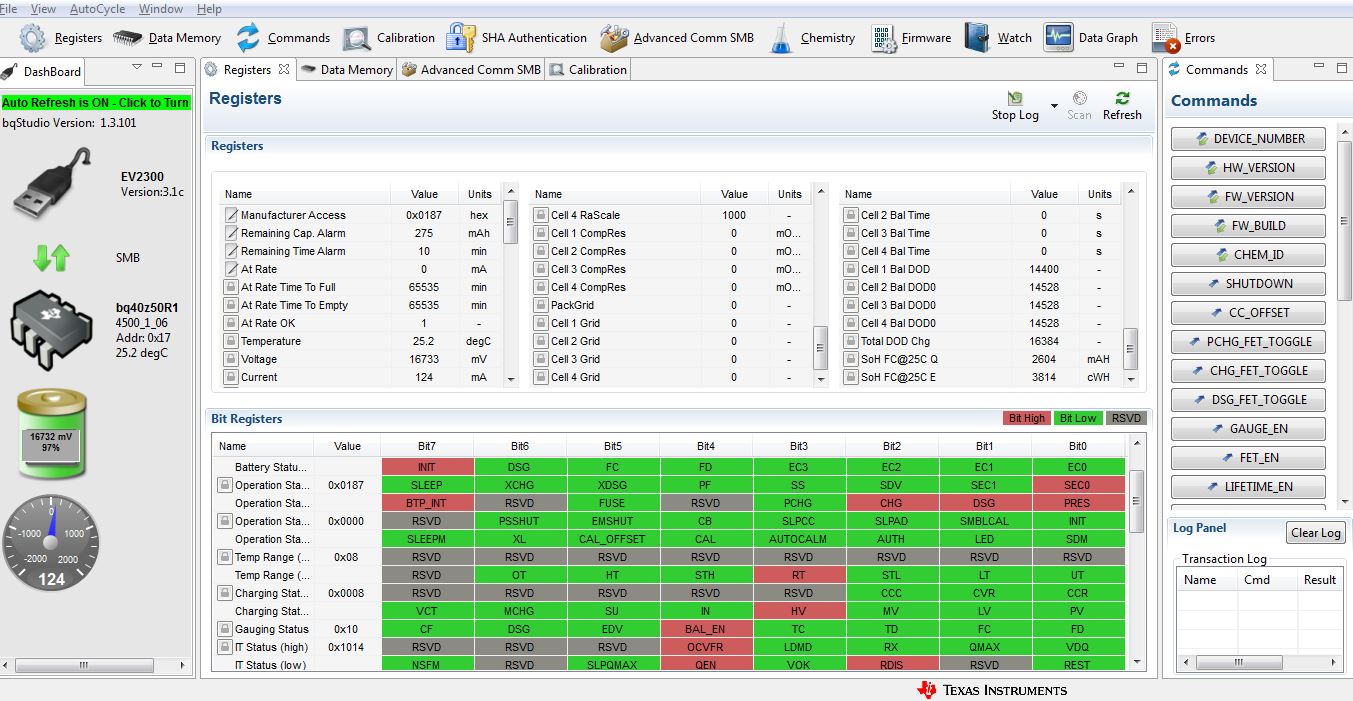Open the Data Graph toolbar icon

(x=1058, y=38)
